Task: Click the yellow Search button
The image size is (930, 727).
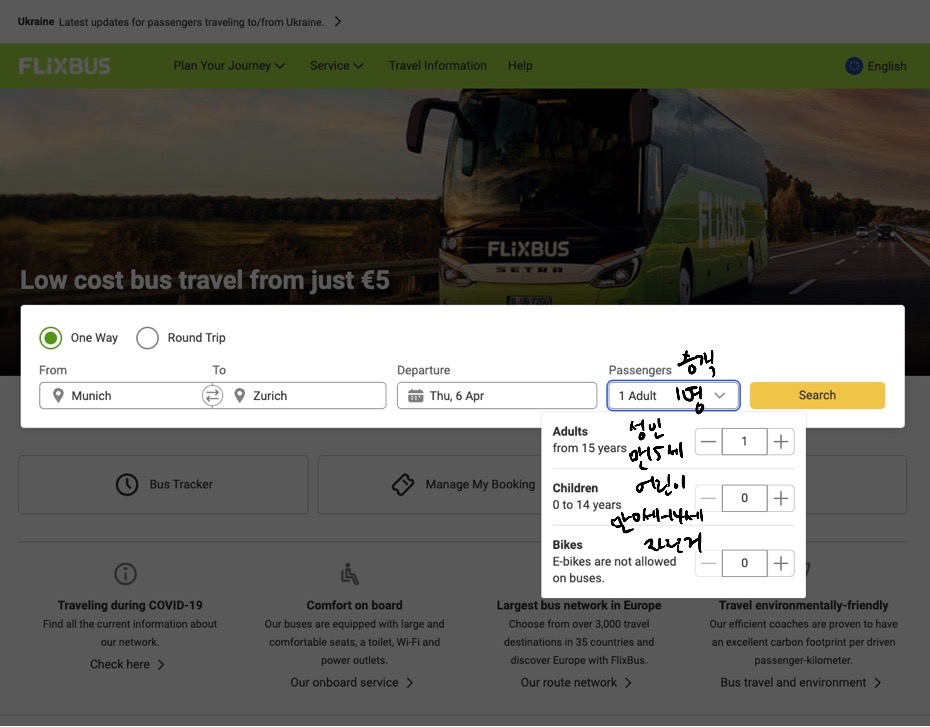Action: pyautogui.click(x=817, y=396)
